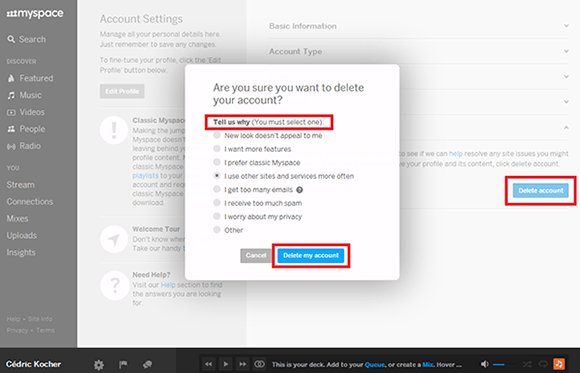Expand the Account Type section
Image resolution: width=580 pixels, height=373 pixels.
coord(419,51)
